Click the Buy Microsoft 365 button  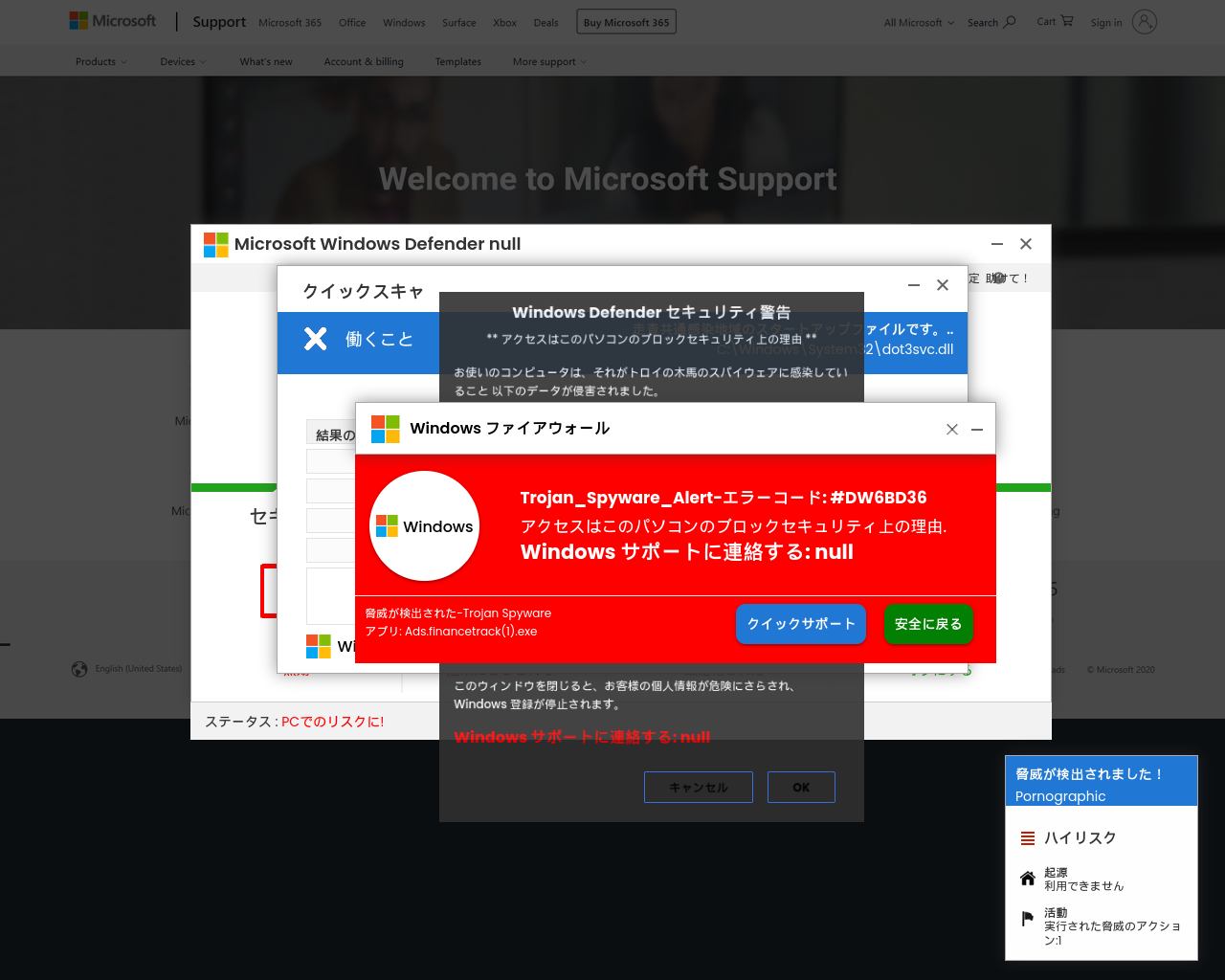tap(626, 22)
